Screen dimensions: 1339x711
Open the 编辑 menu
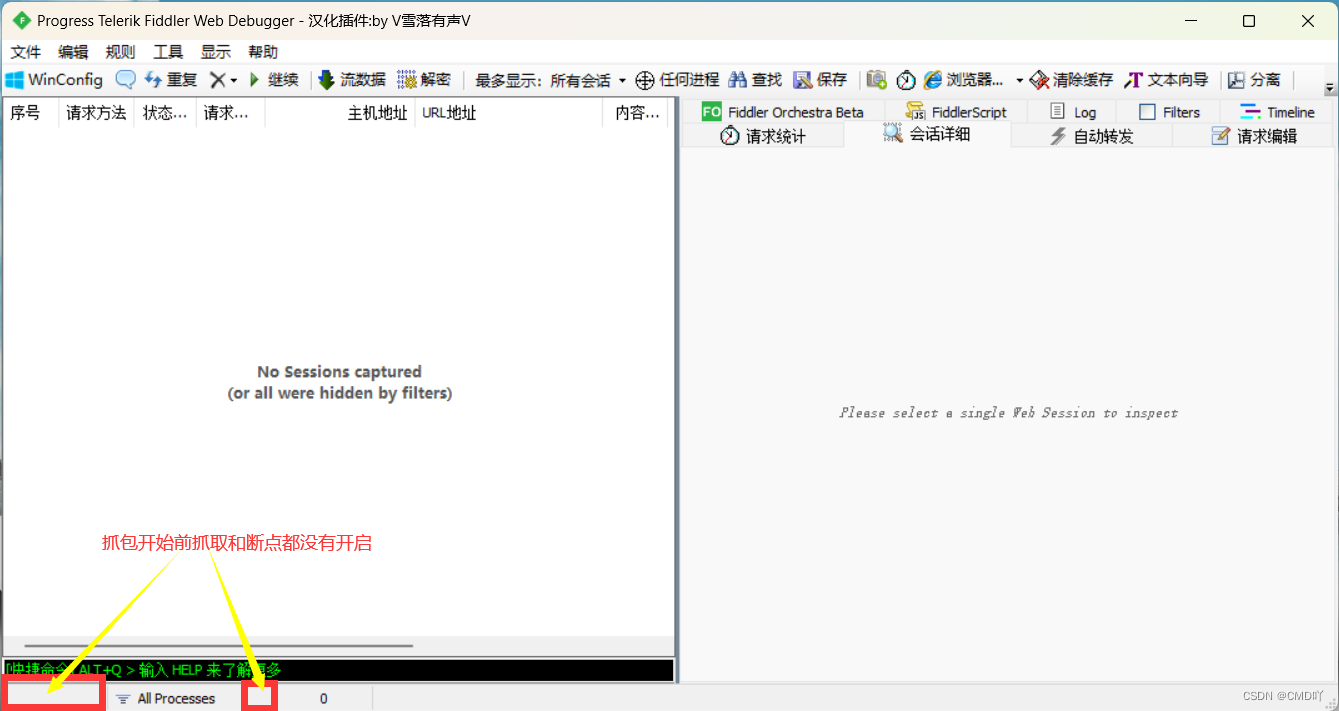click(x=73, y=52)
